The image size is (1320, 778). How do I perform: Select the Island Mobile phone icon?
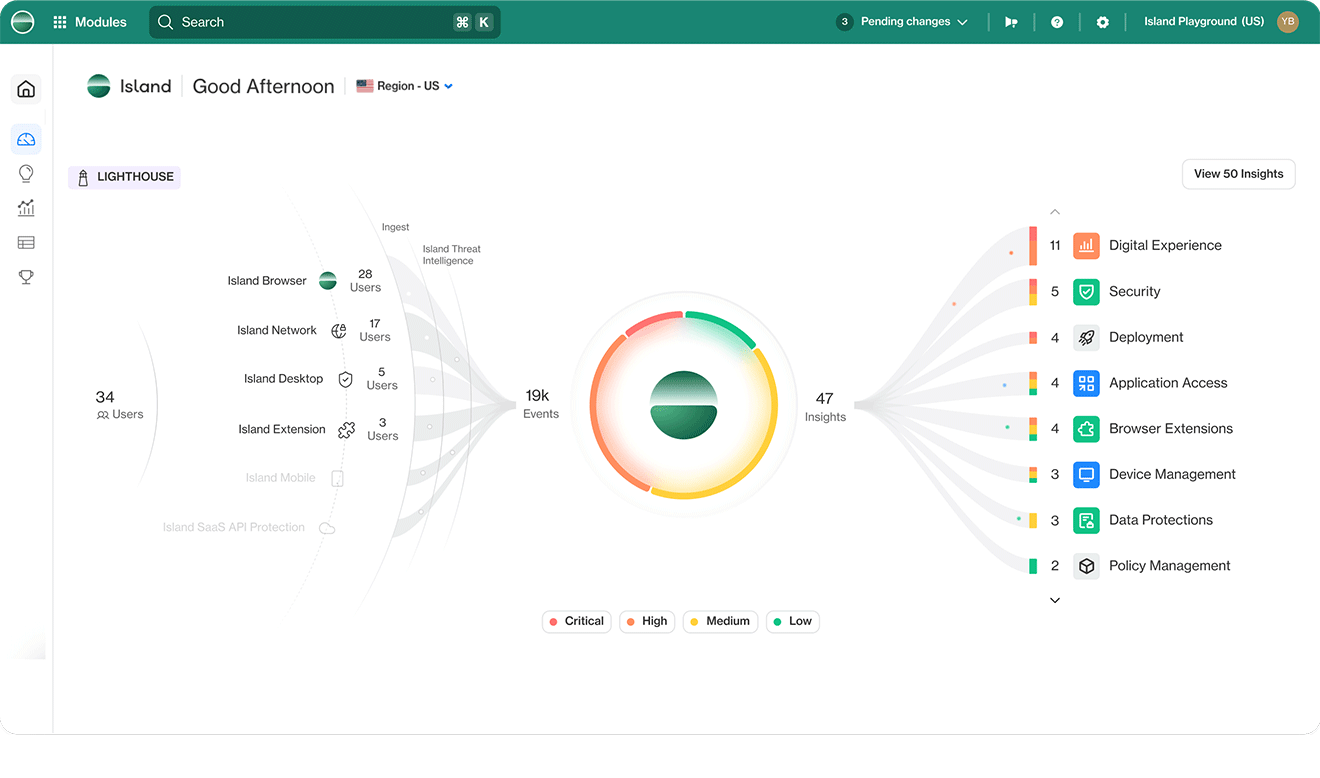coord(337,478)
